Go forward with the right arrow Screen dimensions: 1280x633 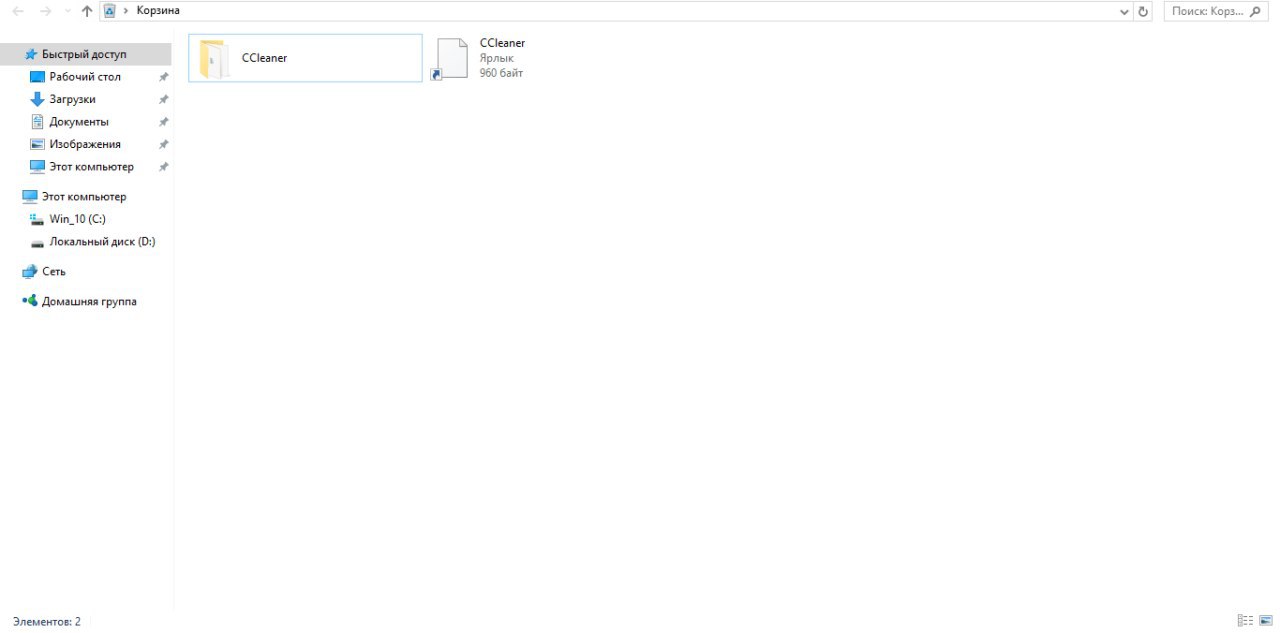[x=45, y=11]
